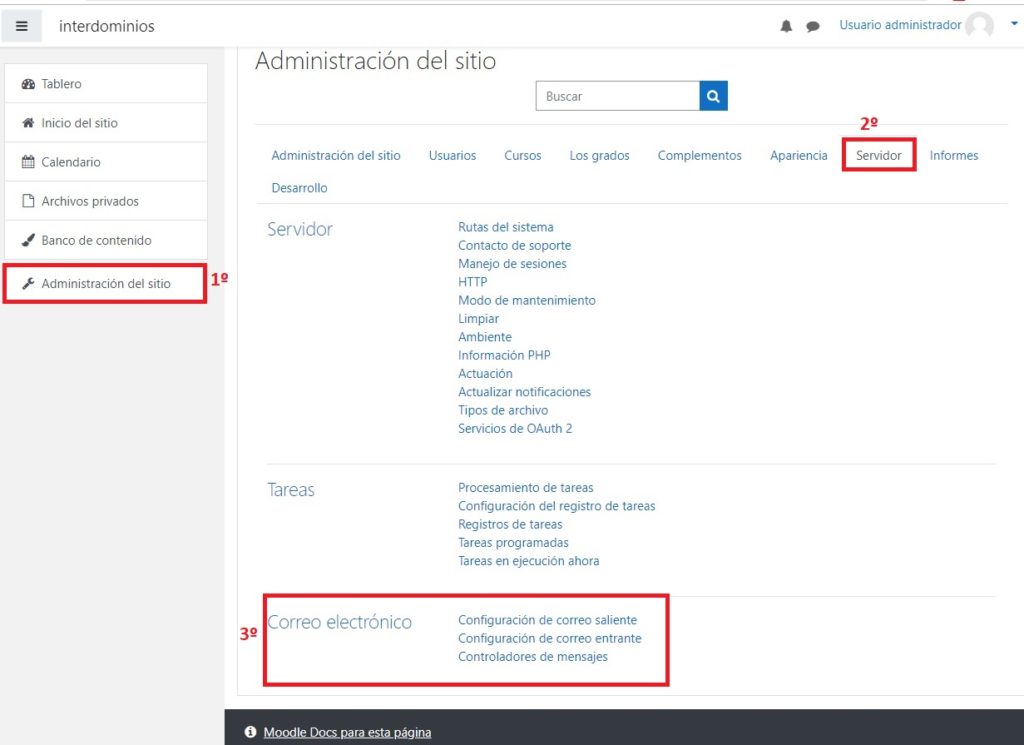Open Archivos privados in sidebar

pos(106,201)
